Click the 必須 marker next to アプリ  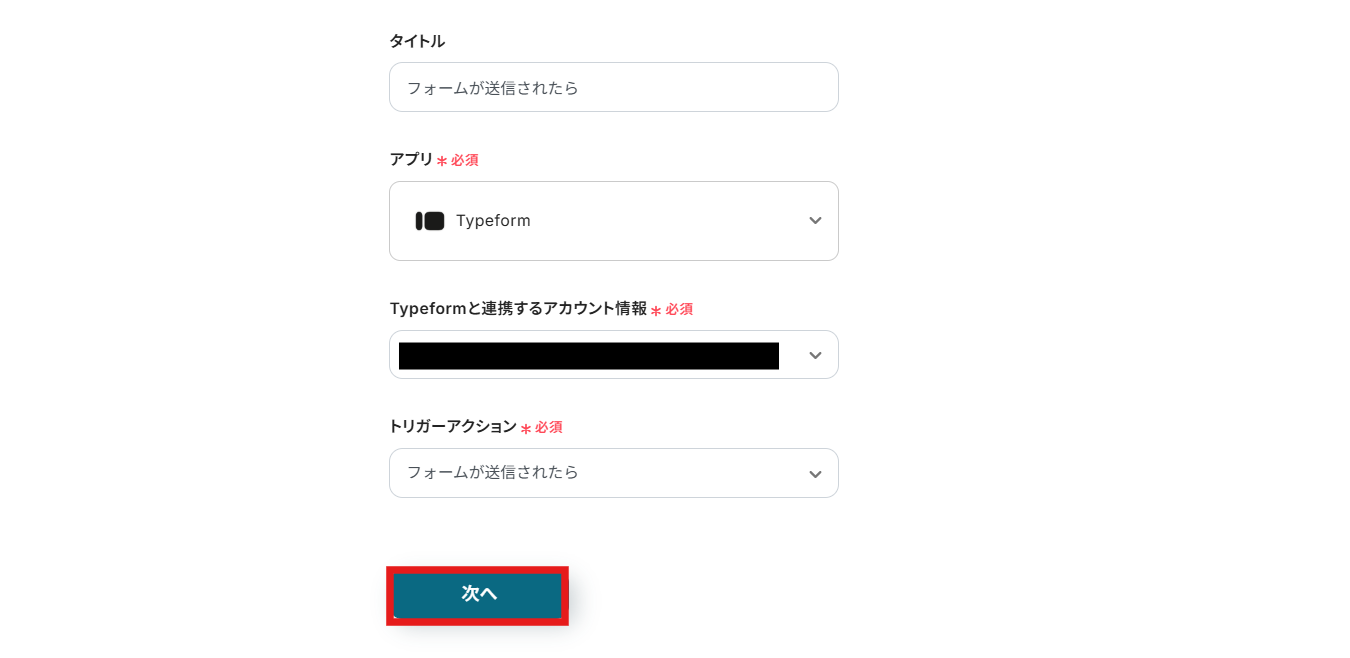pyautogui.click(x=465, y=160)
